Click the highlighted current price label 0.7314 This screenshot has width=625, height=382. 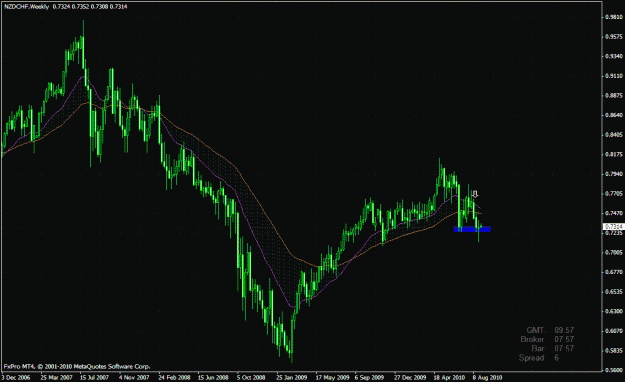pos(613,226)
